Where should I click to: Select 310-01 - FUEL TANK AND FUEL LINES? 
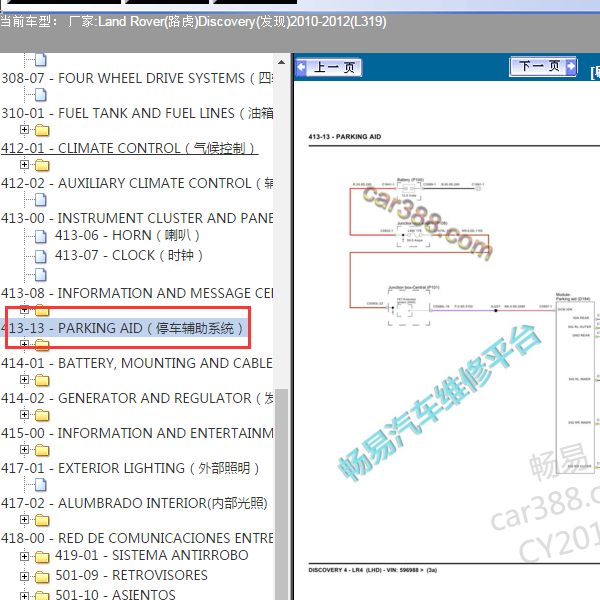pos(137,113)
